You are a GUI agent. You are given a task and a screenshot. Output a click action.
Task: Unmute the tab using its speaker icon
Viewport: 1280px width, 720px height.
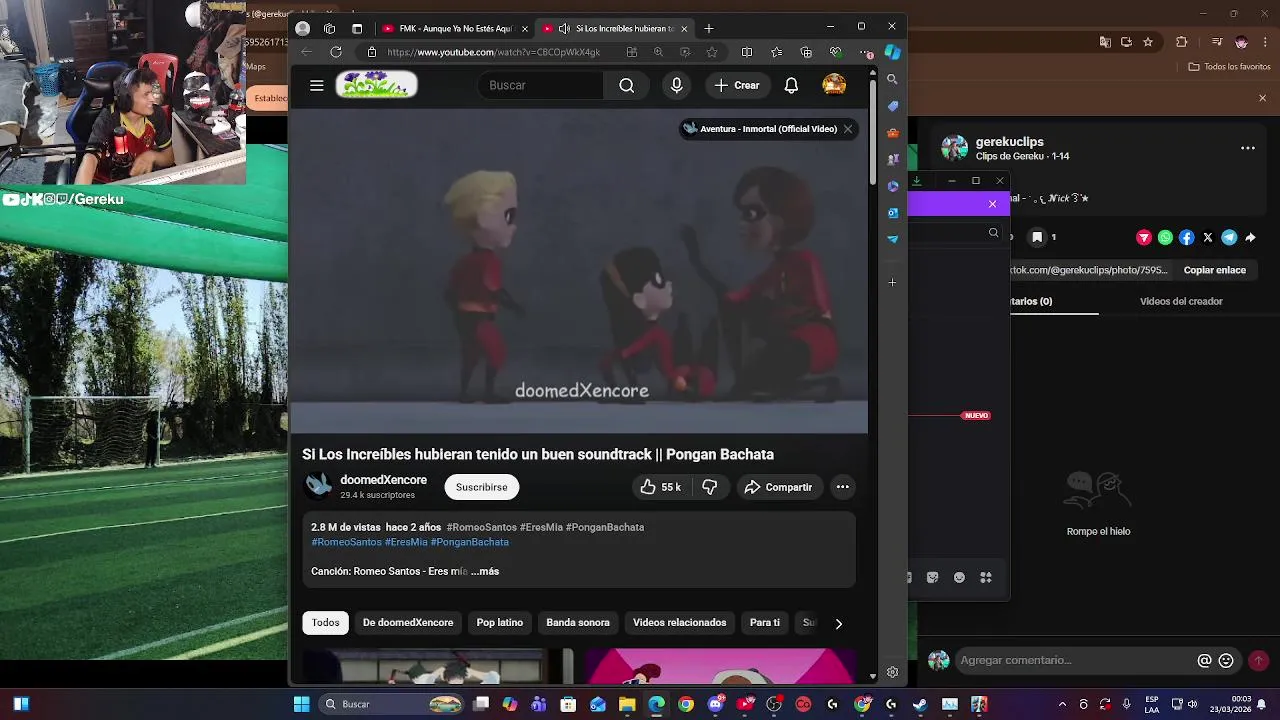564,28
